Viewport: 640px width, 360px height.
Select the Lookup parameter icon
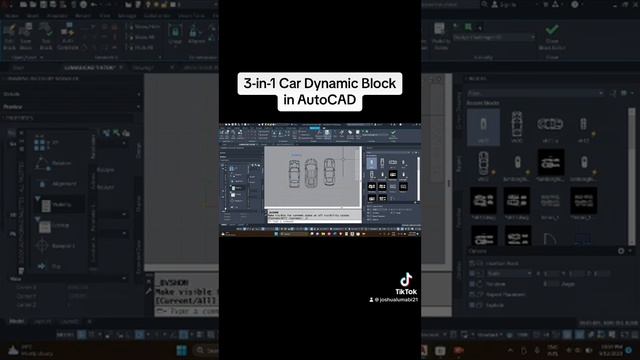pyautogui.click(x=44, y=226)
